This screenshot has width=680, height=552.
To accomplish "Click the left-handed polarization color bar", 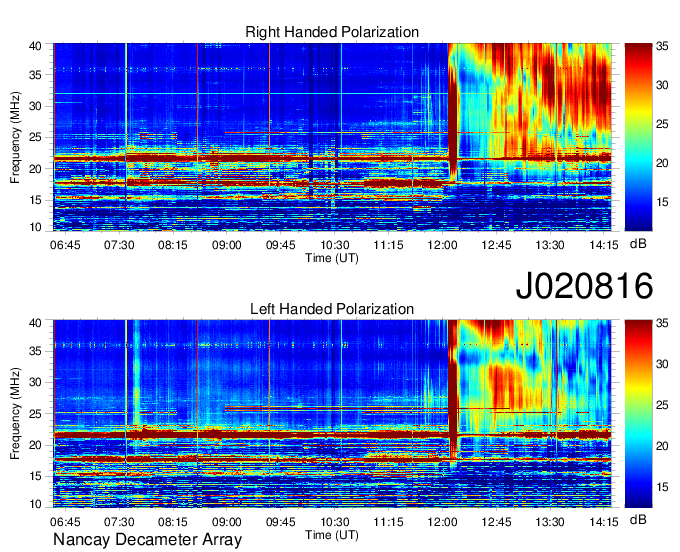I will tap(638, 414).
